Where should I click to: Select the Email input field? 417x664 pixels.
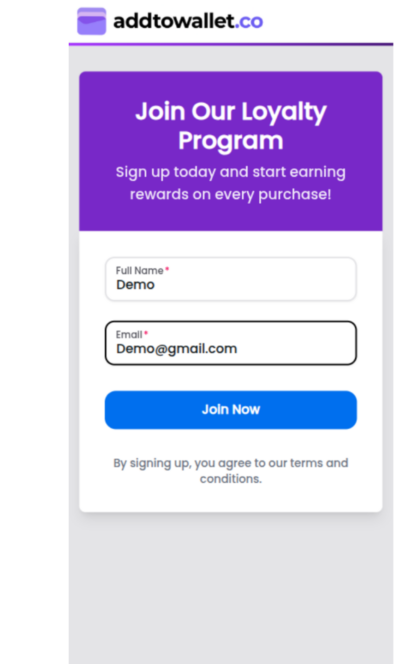pyautogui.click(x=231, y=343)
